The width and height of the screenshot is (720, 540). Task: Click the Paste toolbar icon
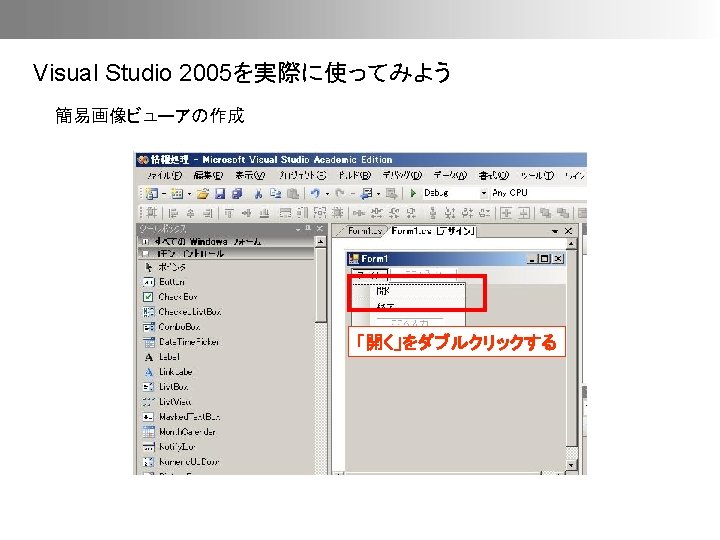pos(293,193)
